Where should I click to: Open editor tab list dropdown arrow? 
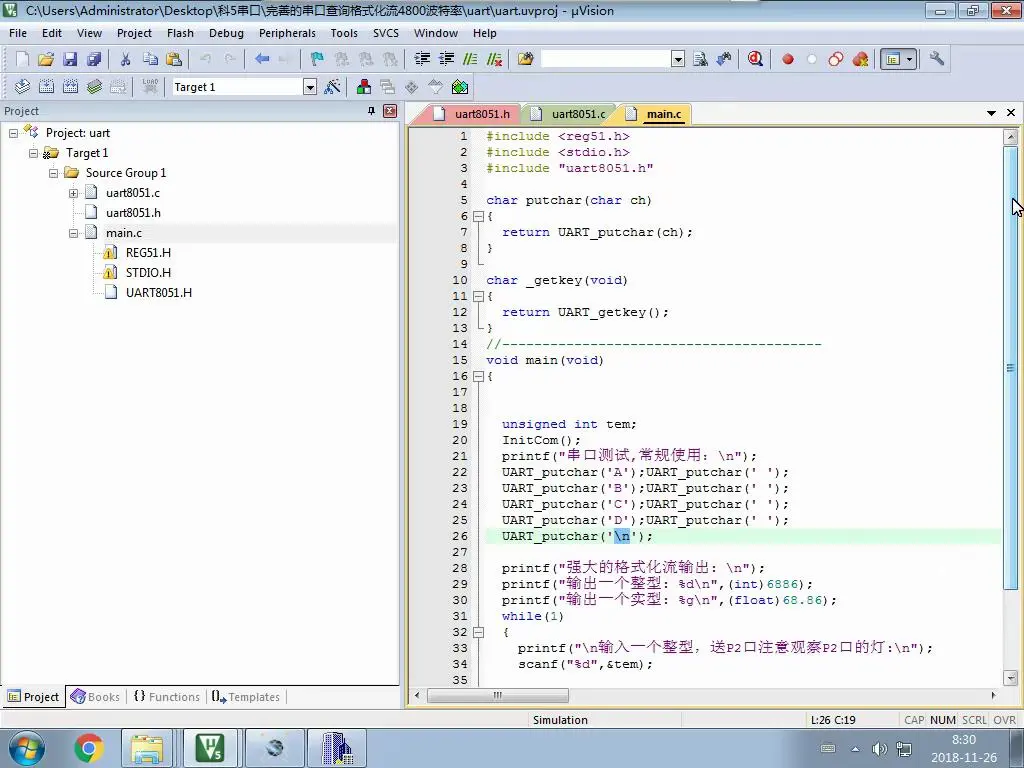coord(991,113)
